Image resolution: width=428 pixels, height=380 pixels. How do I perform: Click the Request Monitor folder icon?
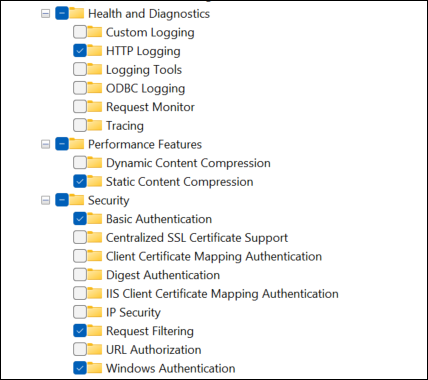click(95, 107)
